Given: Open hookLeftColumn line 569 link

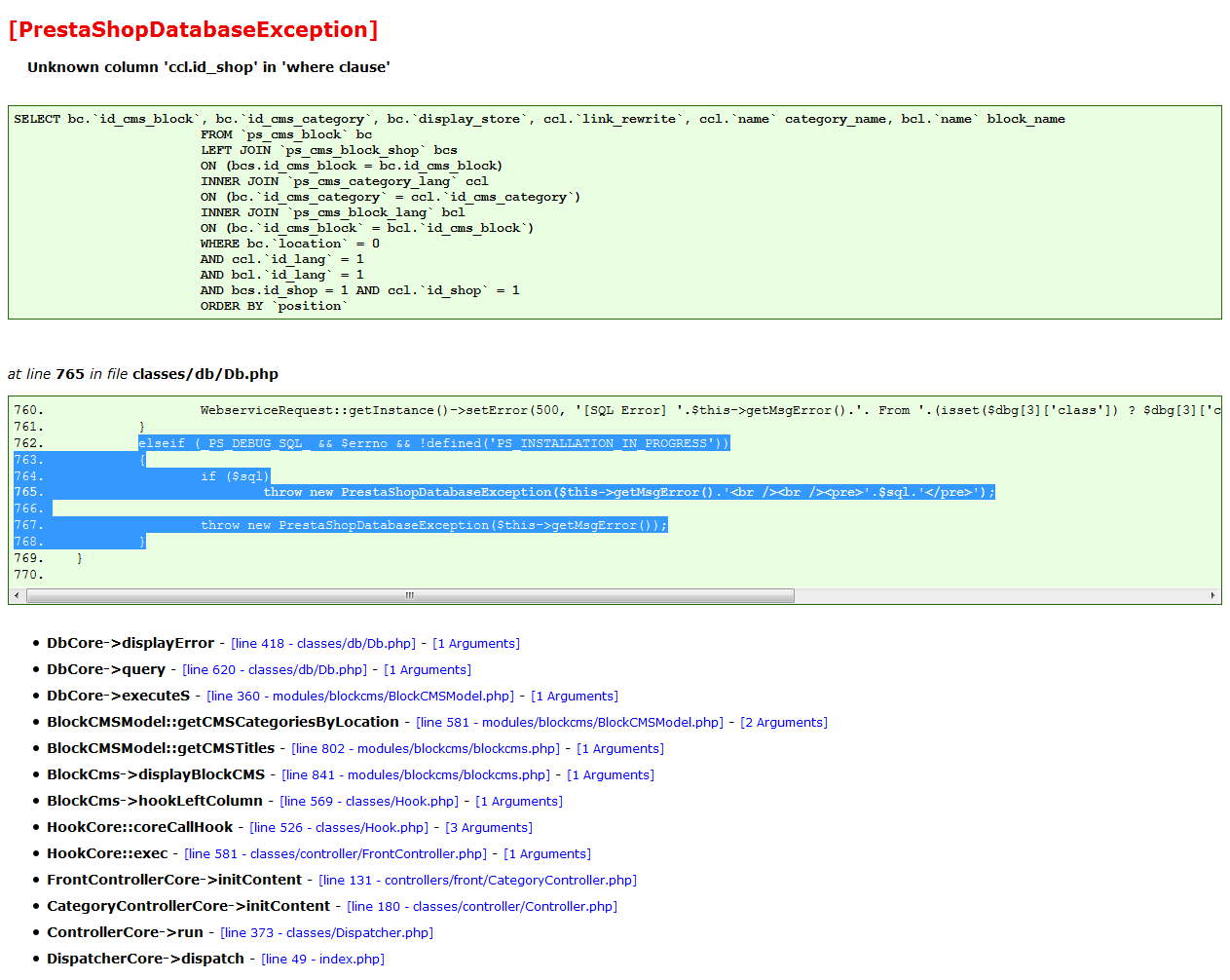Looking at the screenshot, I should (369, 802).
